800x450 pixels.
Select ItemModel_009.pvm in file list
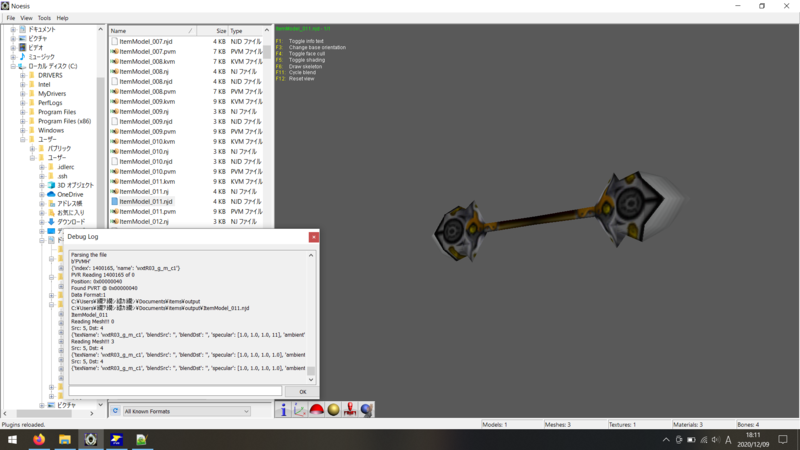tap(147, 132)
